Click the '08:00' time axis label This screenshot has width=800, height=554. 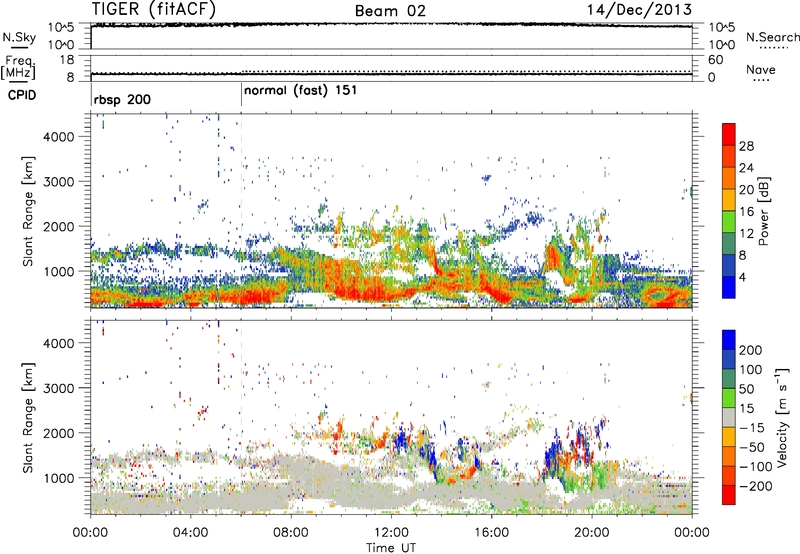pyautogui.click(x=291, y=533)
